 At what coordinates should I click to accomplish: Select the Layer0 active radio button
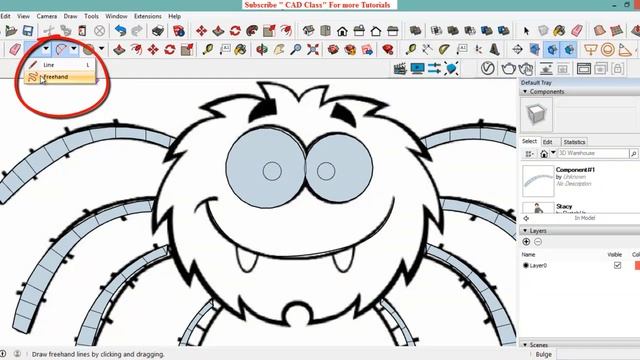(x=526, y=265)
